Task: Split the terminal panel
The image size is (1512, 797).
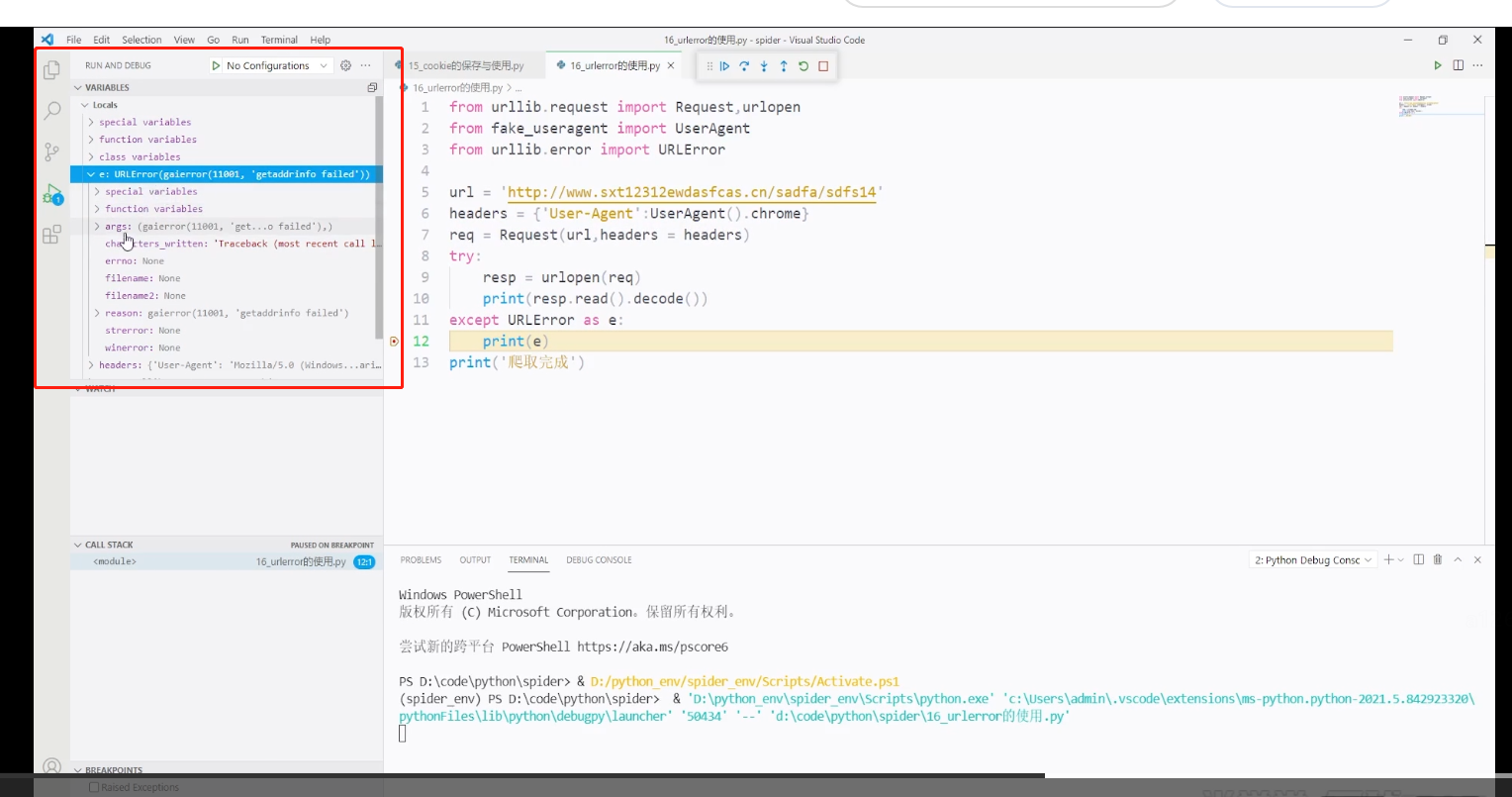Action: pyautogui.click(x=1418, y=559)
